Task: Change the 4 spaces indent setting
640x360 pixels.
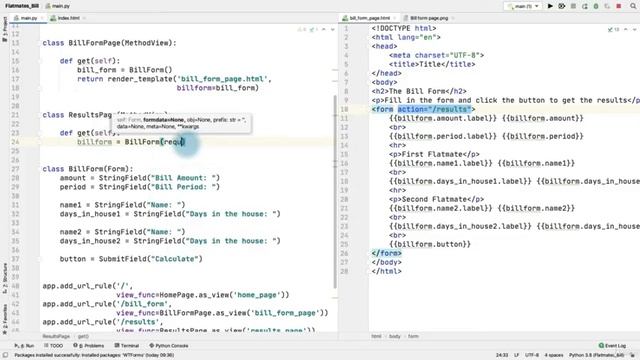Action: pyautogui.click(x=553, y=355)
